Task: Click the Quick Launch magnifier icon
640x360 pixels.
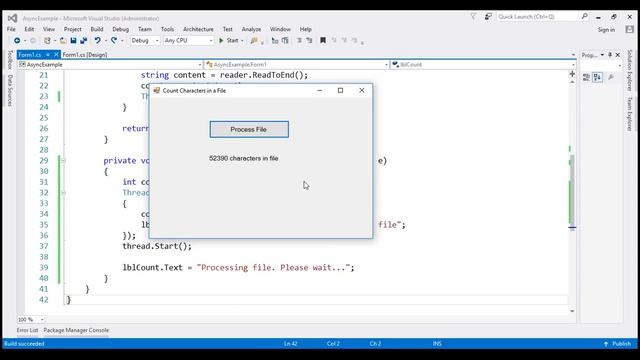Action: coord(584,16)
